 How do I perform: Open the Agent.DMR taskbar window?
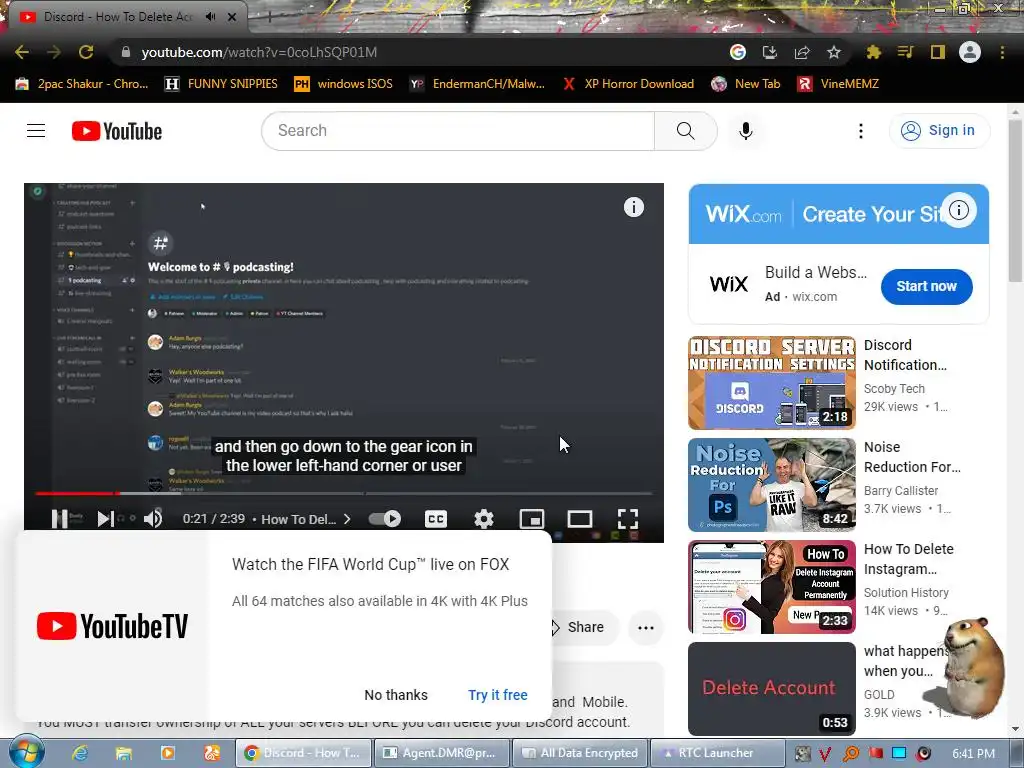[441, 753]
